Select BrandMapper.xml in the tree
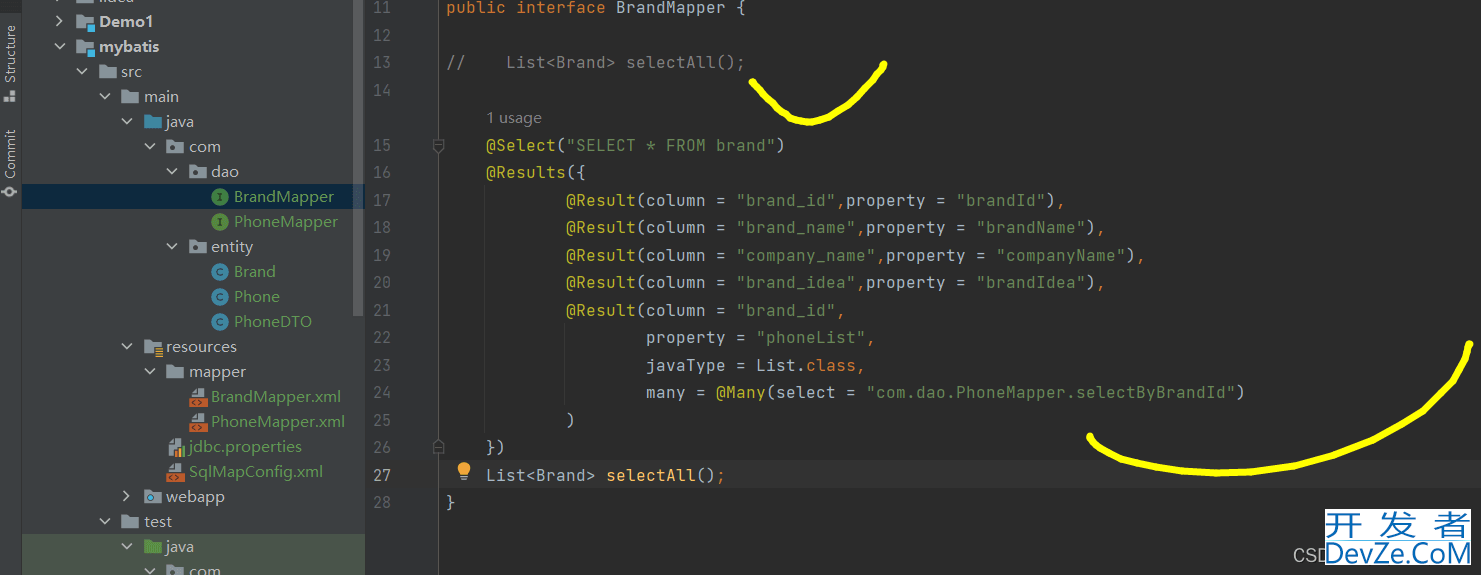Screen dimensions: 1481x575 tap(276, 397)
